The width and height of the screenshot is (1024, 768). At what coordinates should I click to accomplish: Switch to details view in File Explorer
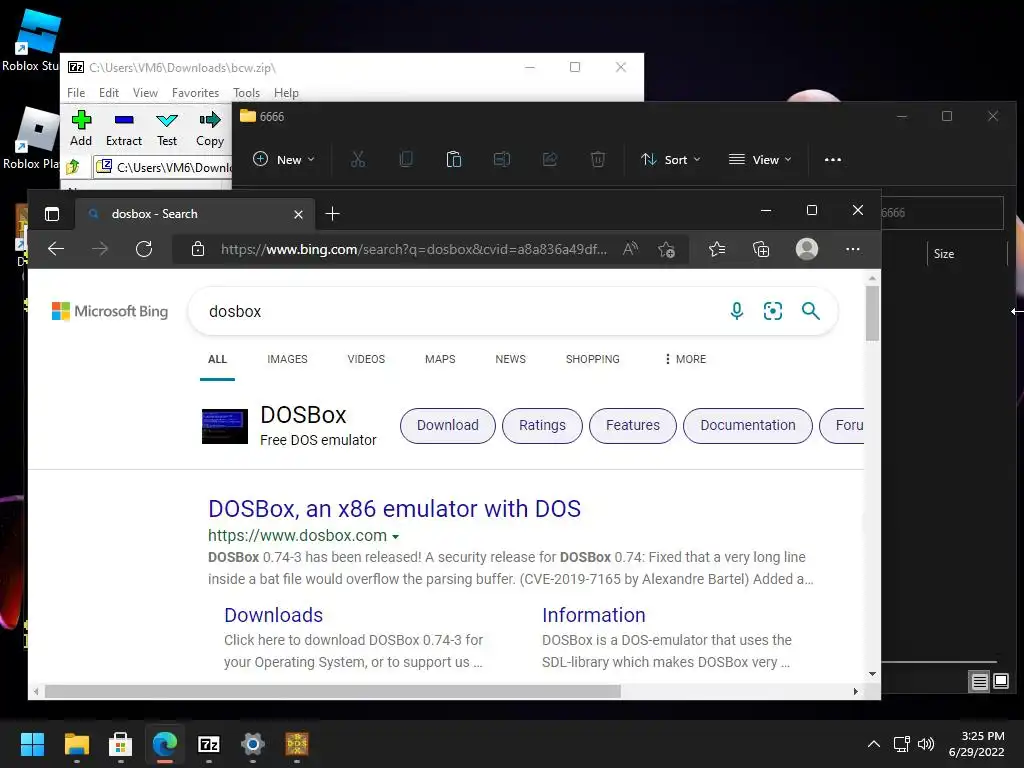tap(980, 682)
